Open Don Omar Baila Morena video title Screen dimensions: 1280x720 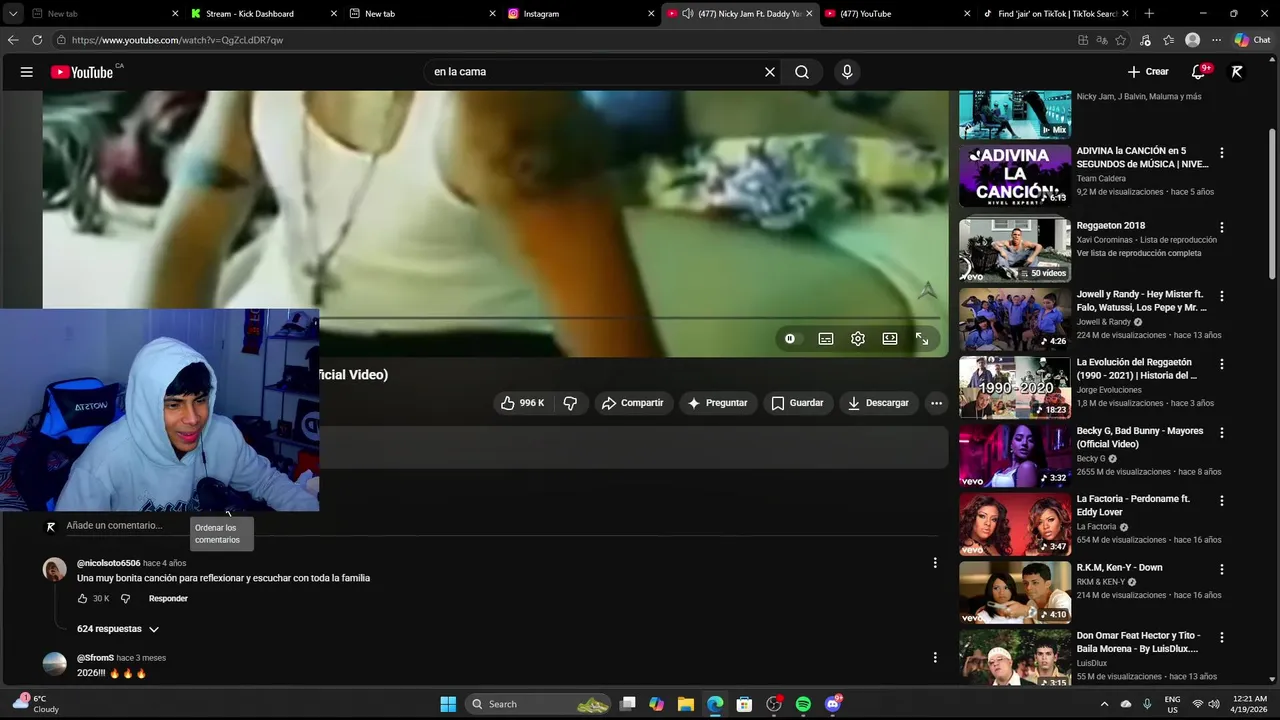1138,642
